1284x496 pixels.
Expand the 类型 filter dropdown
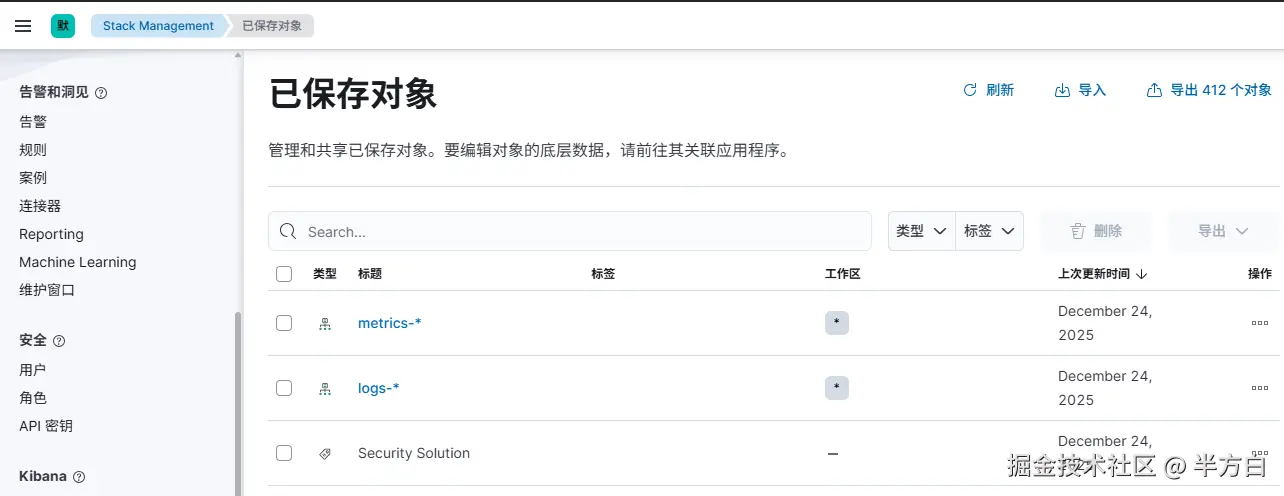(921, 231)
